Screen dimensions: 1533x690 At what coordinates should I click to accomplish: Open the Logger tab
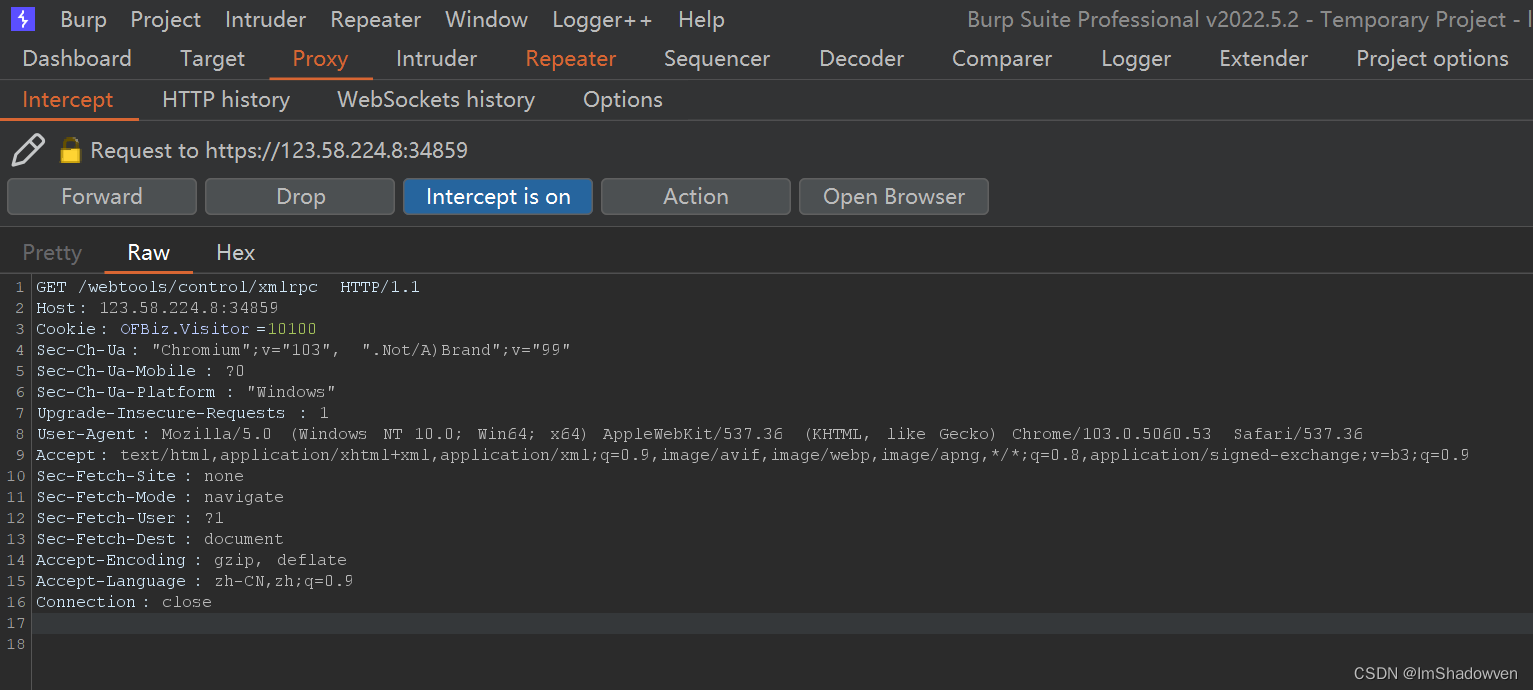pyautogui.click(x=1136, y=59)
